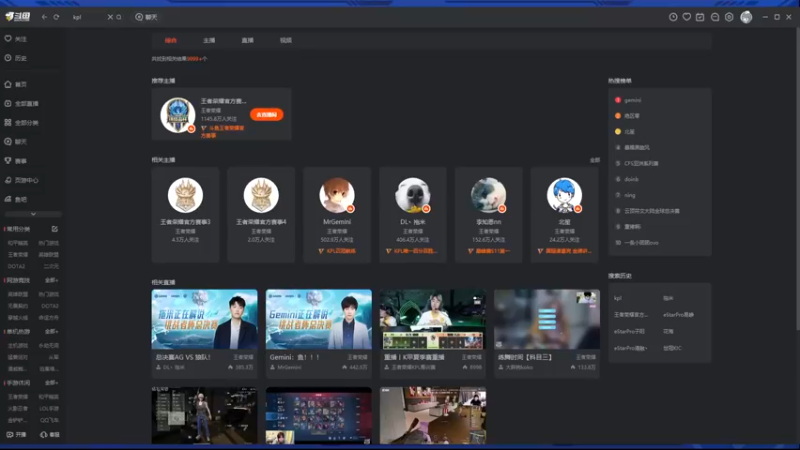The width and height of the screenshot is (800, 450).
Task: Select 二次元 under 常用分类
Action: pyautogui.click(x=51, y=266)
